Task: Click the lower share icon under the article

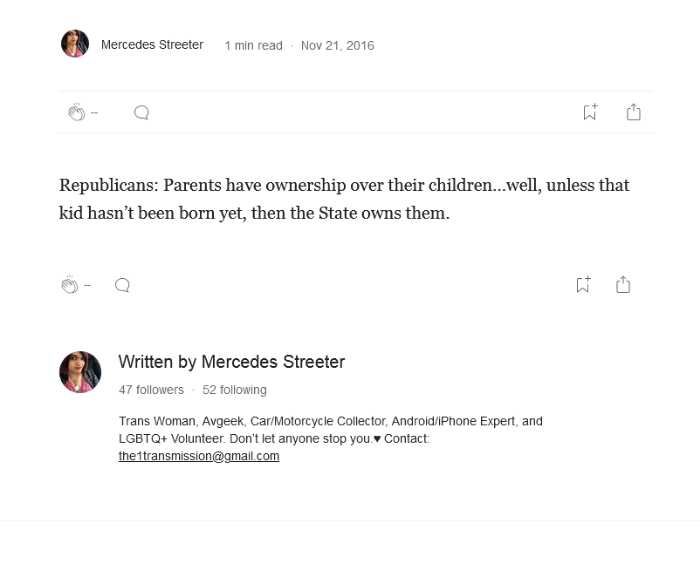Action: point(623,285)
